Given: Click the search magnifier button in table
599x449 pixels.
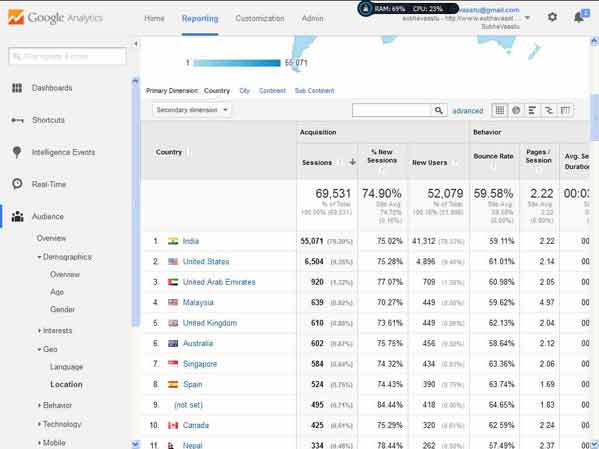Looking at the screenshot, I should coord(439,110).
